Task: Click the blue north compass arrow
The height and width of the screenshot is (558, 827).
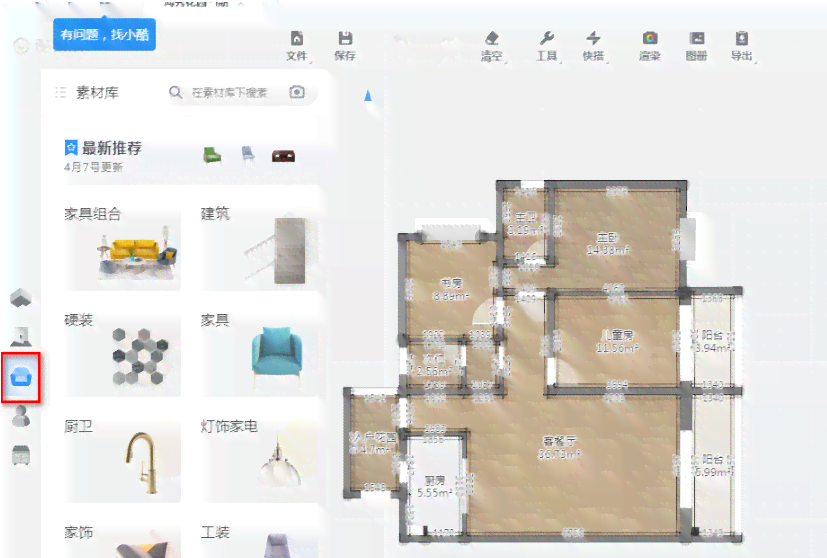Action: [368, 95]
